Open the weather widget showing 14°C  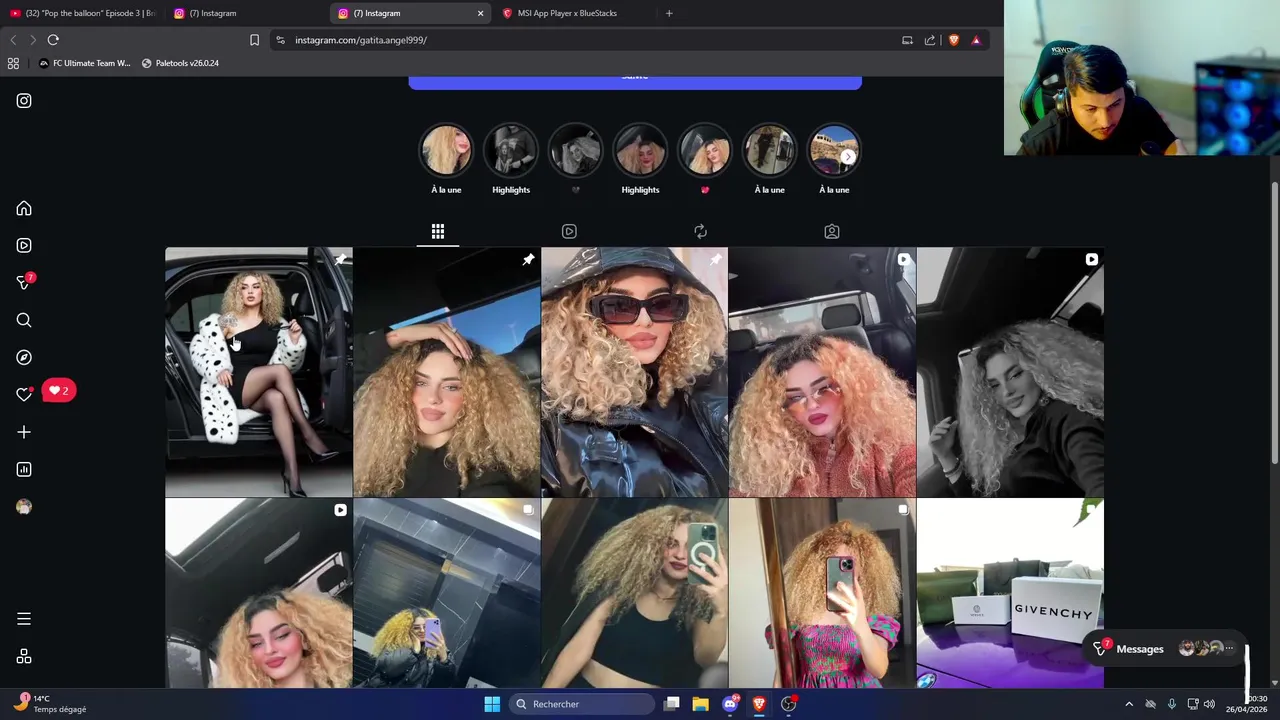tap(50, 704)
